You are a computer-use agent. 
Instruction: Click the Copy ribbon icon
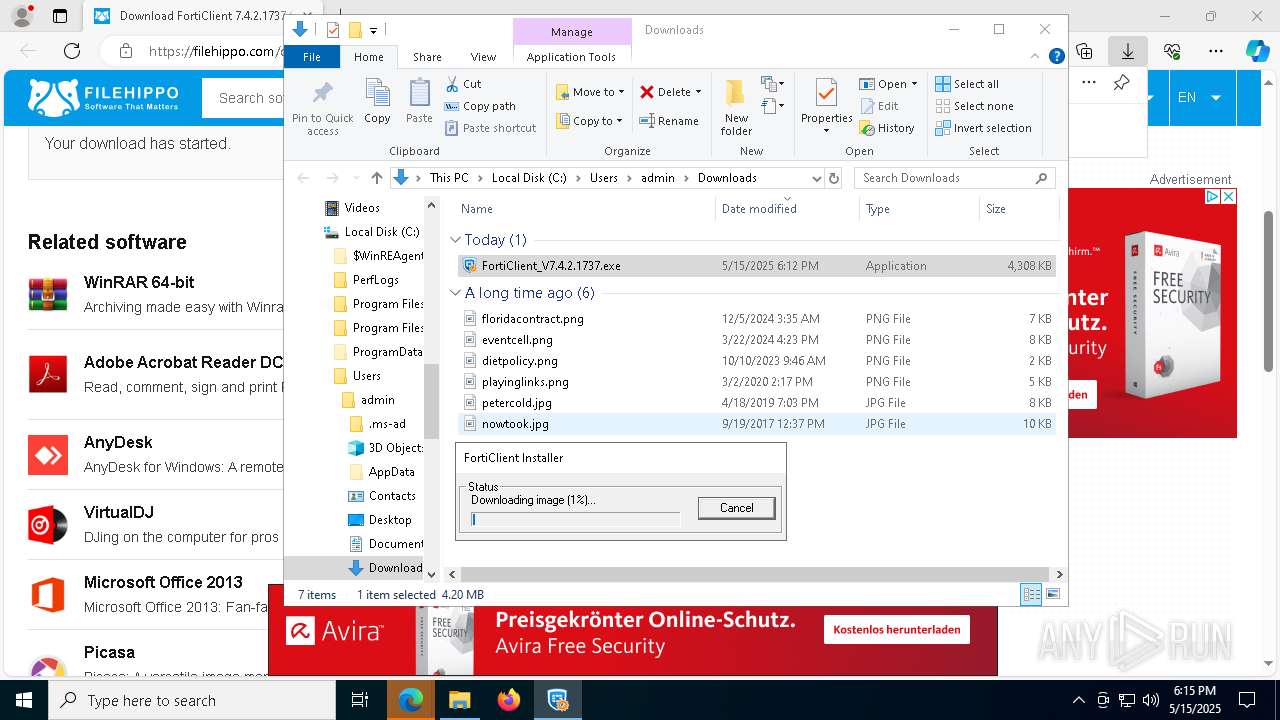(377, 101)
